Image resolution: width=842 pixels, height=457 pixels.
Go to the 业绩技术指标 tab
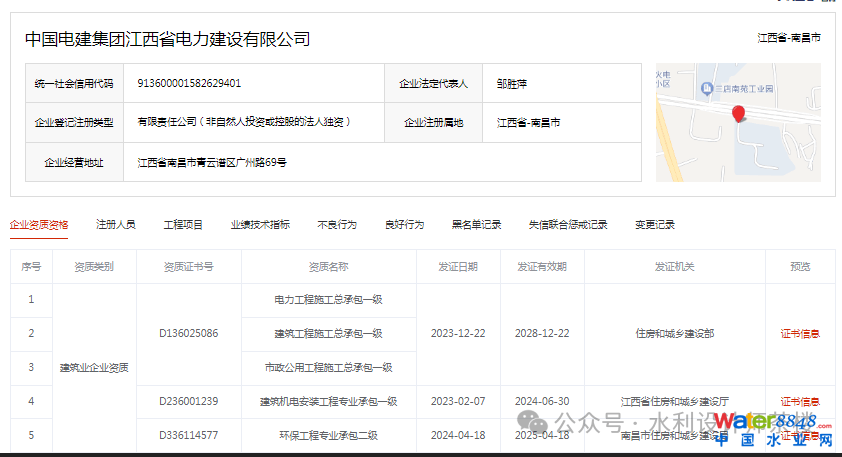260,225
